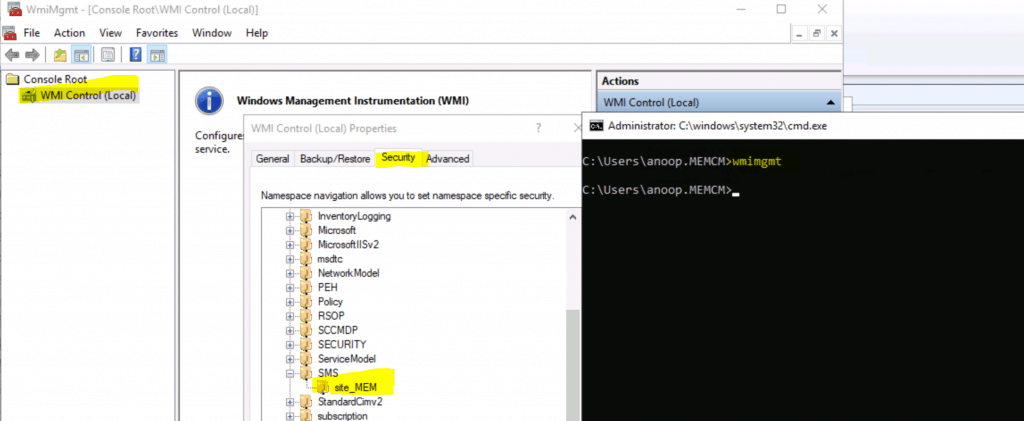This screenshot has width=1024, height=421.
Task: Click the msdtc namespace folder icon
Action: (305, 258)
